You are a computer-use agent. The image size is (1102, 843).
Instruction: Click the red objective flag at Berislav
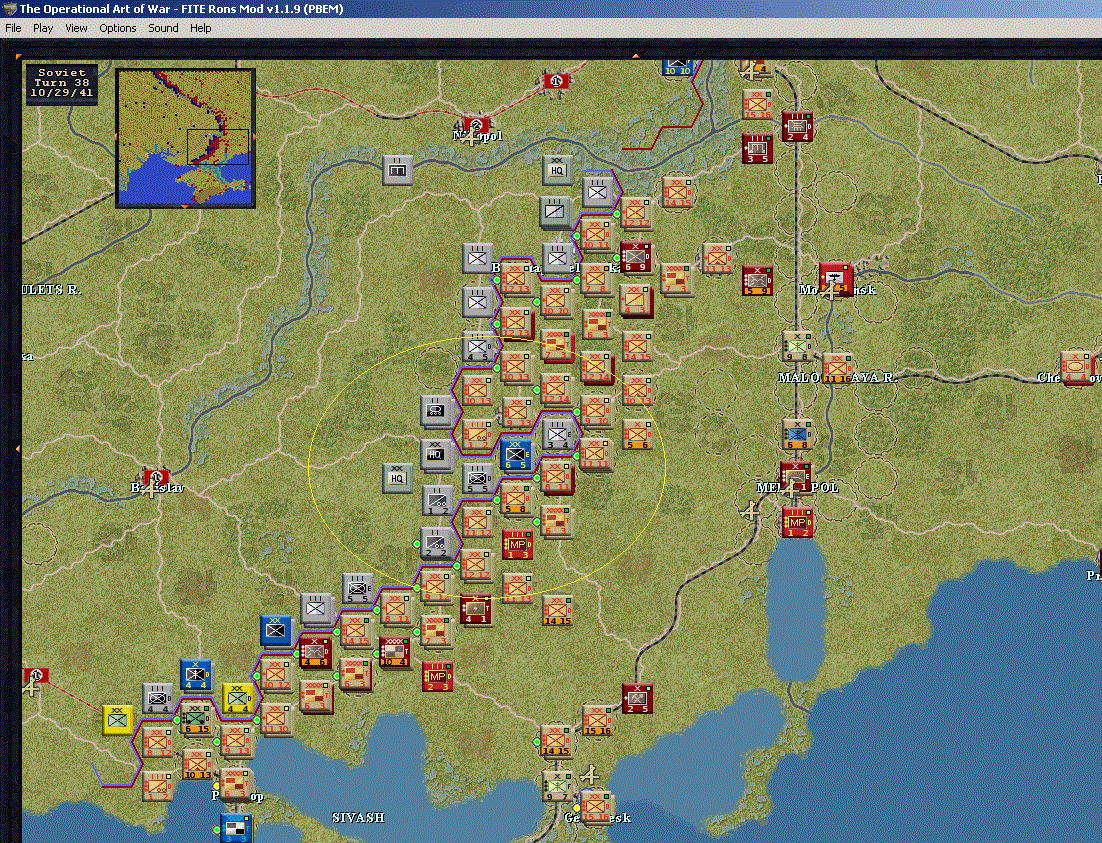[156, 477]
